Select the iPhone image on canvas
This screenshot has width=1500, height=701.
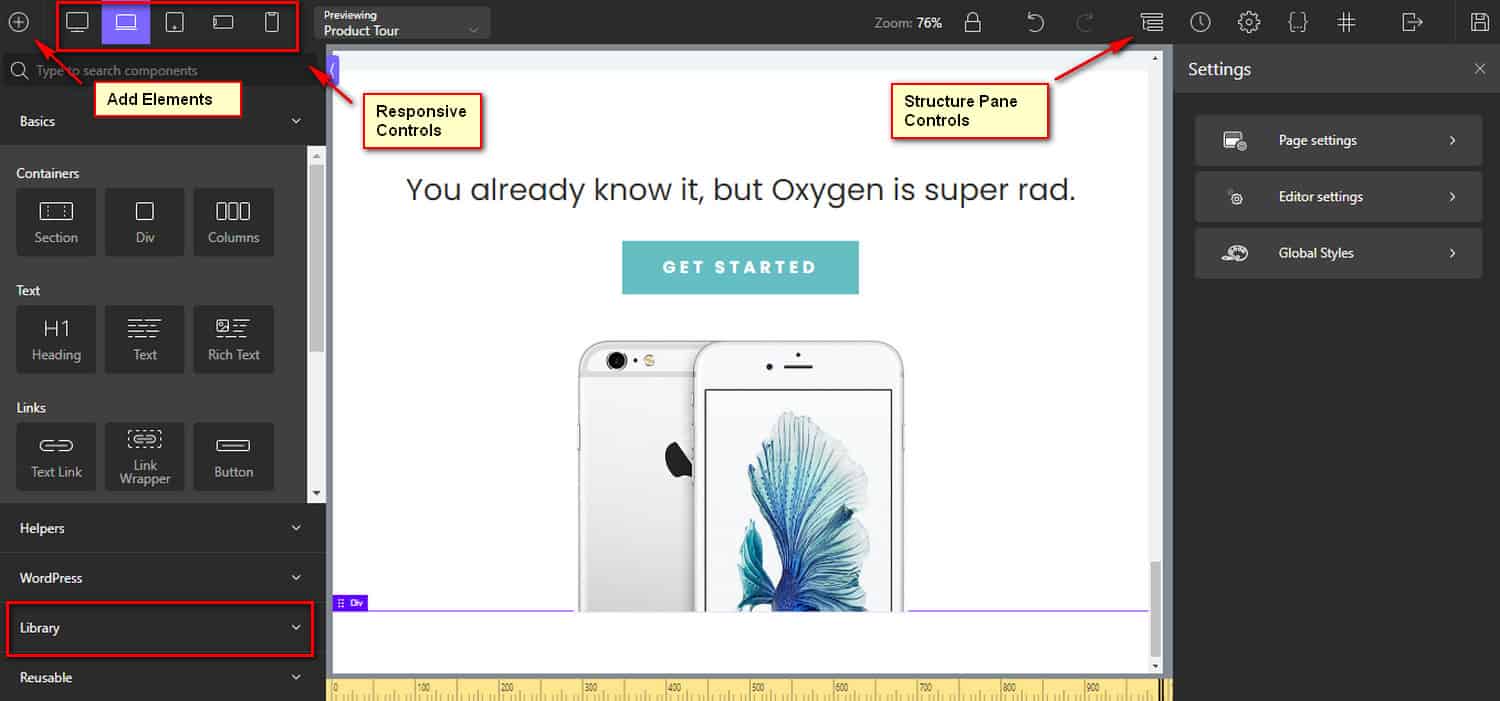coord(740,476)
